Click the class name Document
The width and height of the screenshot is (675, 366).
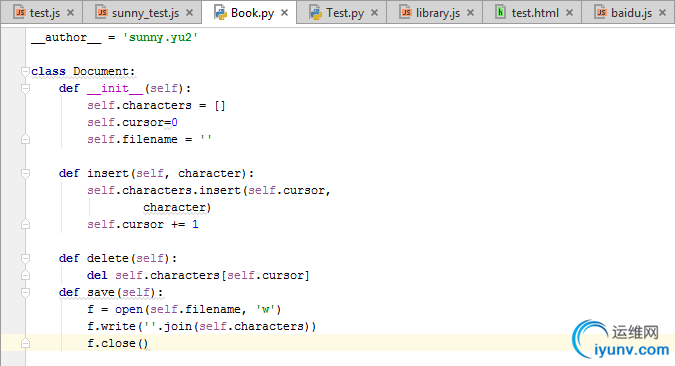point(101,71)
